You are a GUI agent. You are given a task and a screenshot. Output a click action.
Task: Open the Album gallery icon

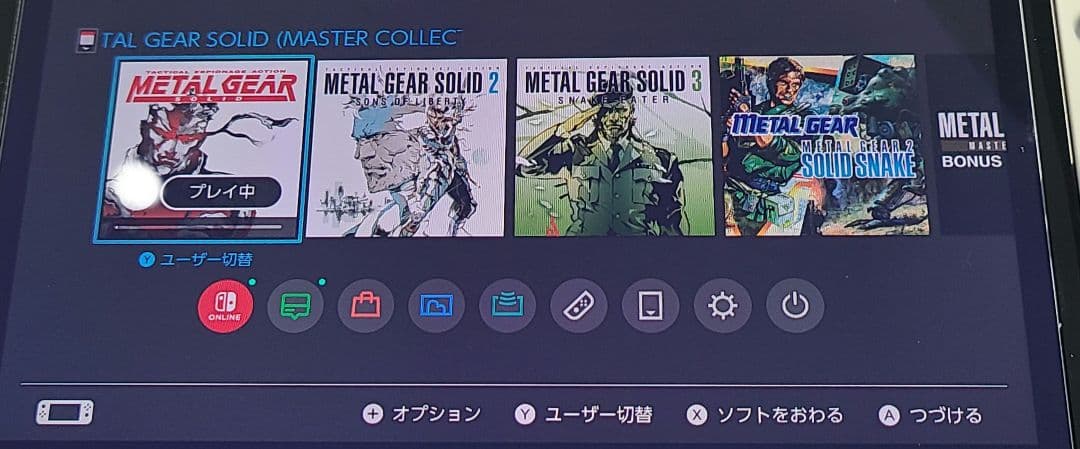coord(437,306)
